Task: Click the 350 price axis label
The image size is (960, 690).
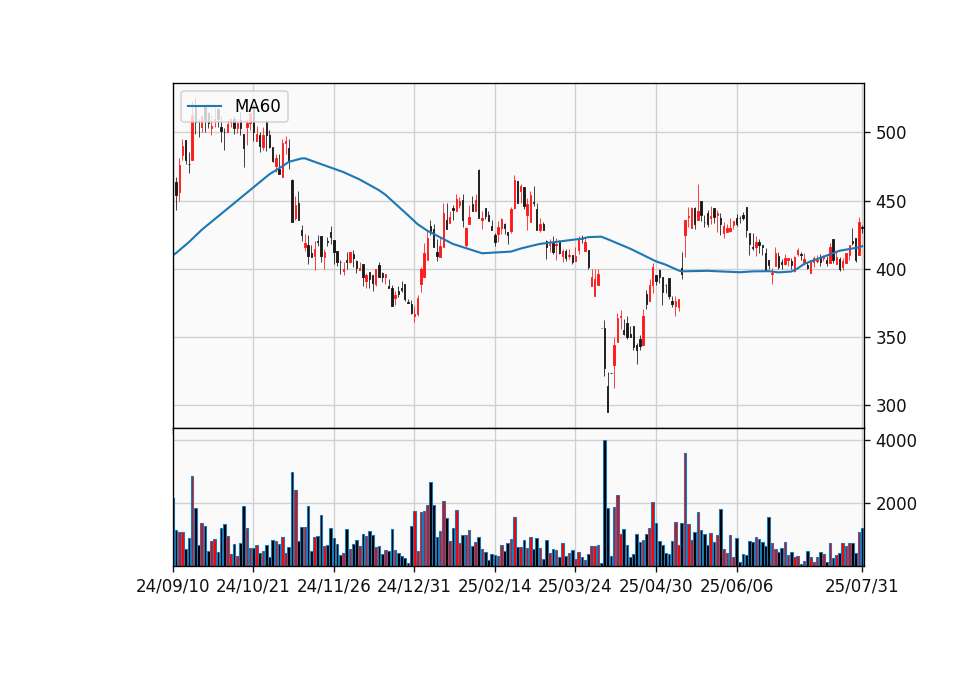Action: (891, 337)
